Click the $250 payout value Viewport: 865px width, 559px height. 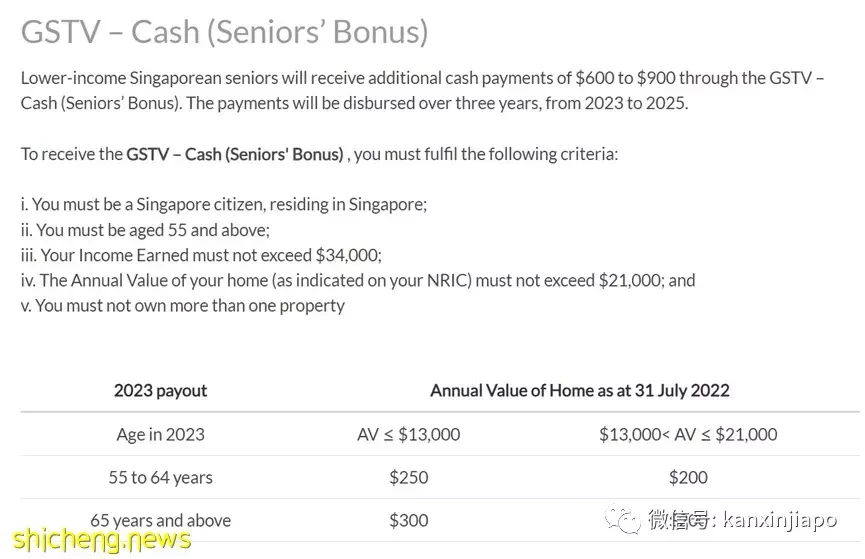409,477
